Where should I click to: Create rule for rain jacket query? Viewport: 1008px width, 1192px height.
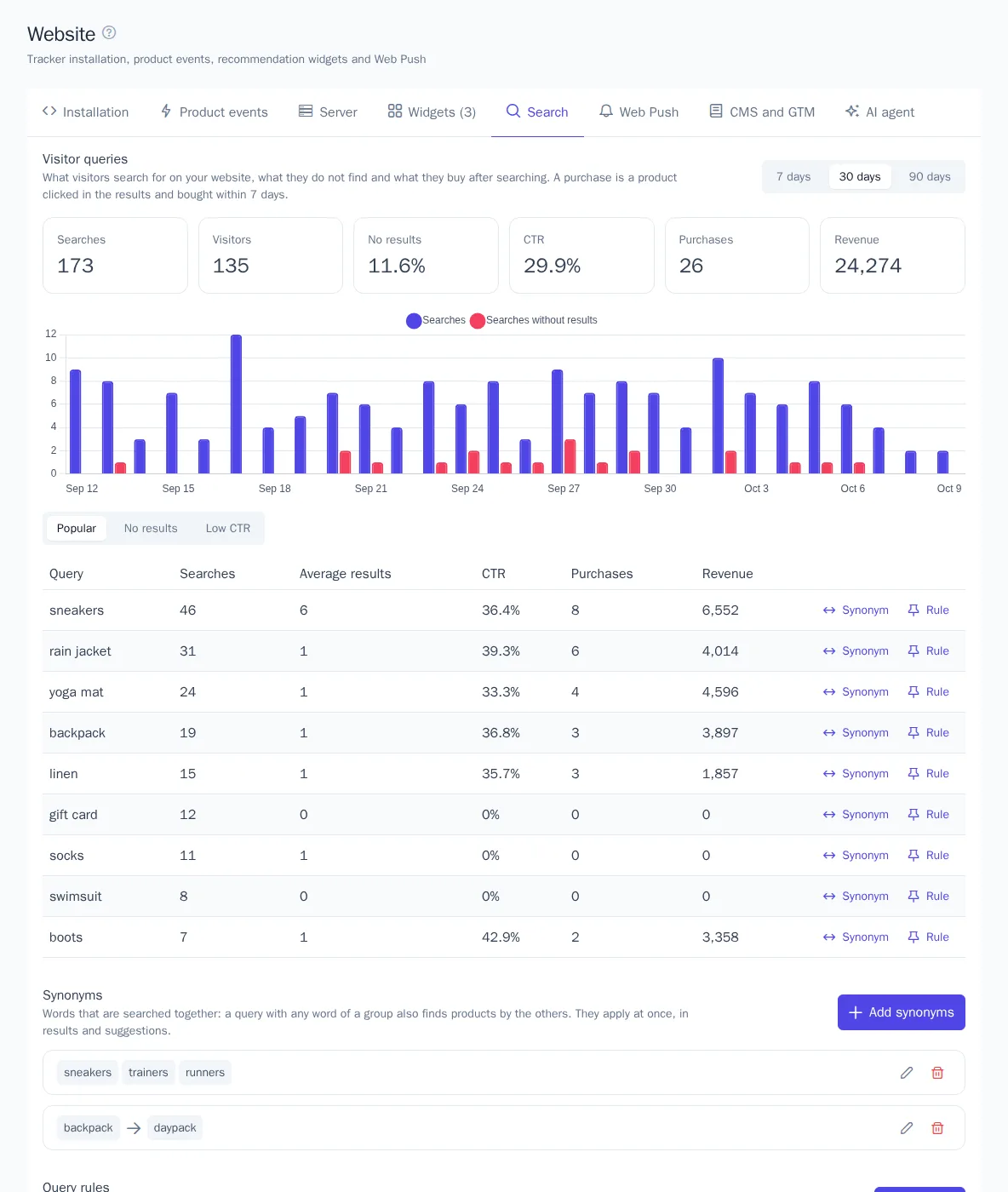[928, 651]
